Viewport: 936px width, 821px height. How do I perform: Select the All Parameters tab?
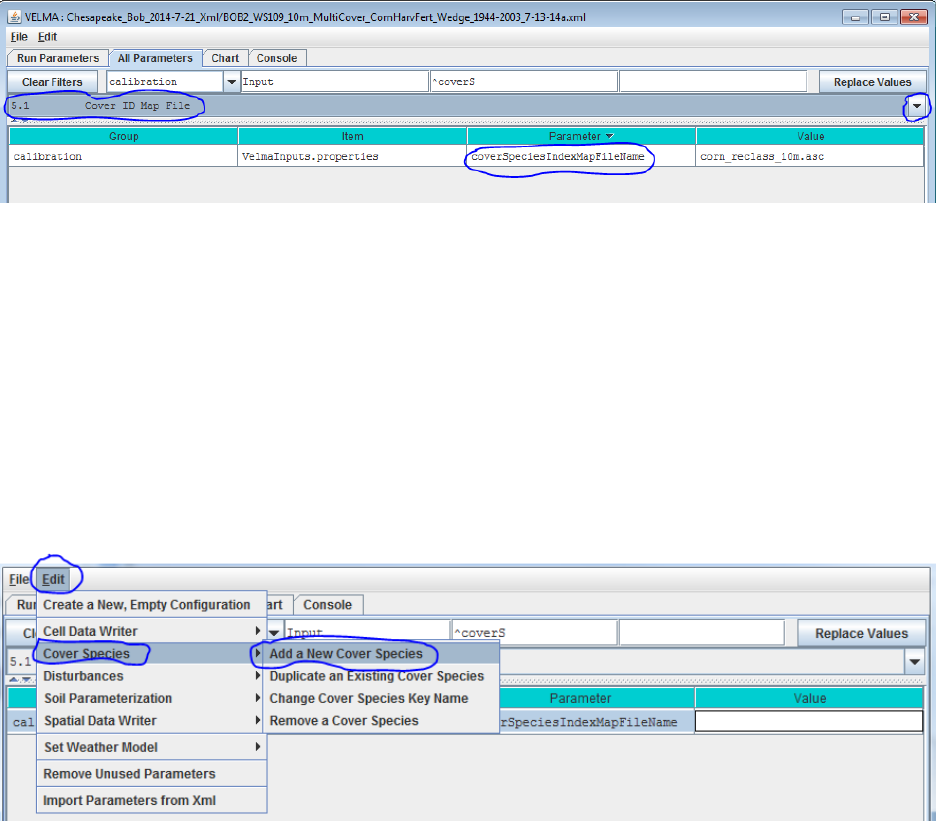[155, 58]
